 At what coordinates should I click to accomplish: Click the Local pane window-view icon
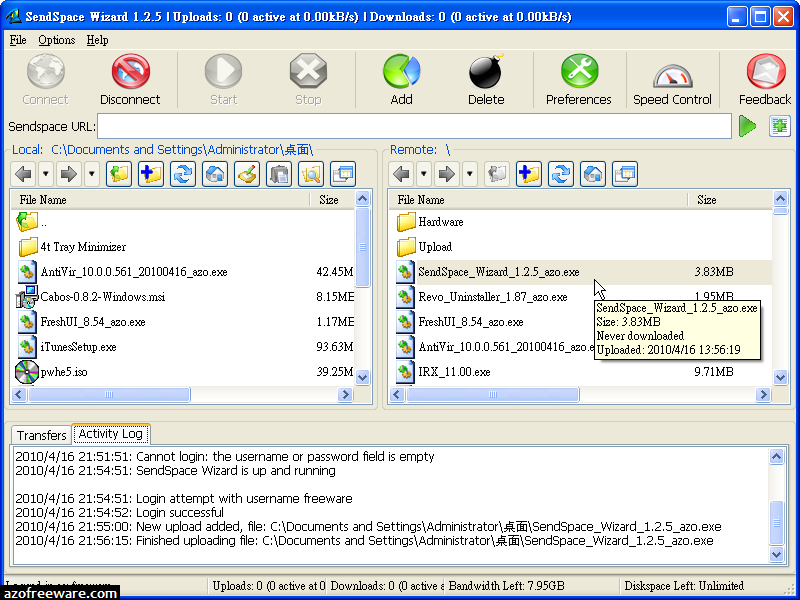343,174
